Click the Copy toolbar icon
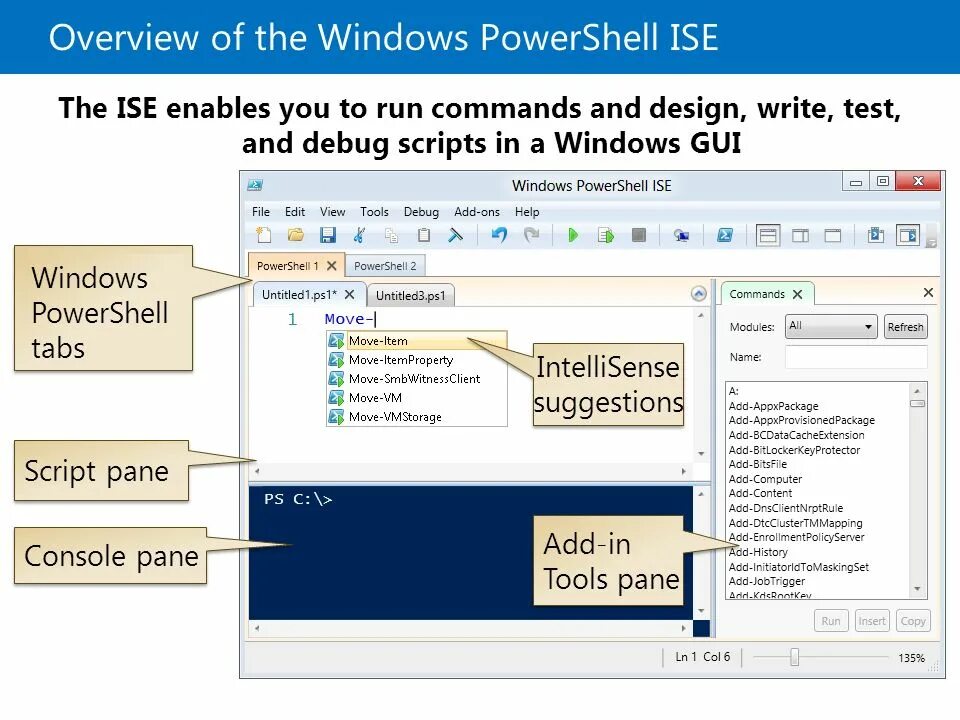This screenshot has width=960, height=720. pyautogui.click(x=391, y=235)
